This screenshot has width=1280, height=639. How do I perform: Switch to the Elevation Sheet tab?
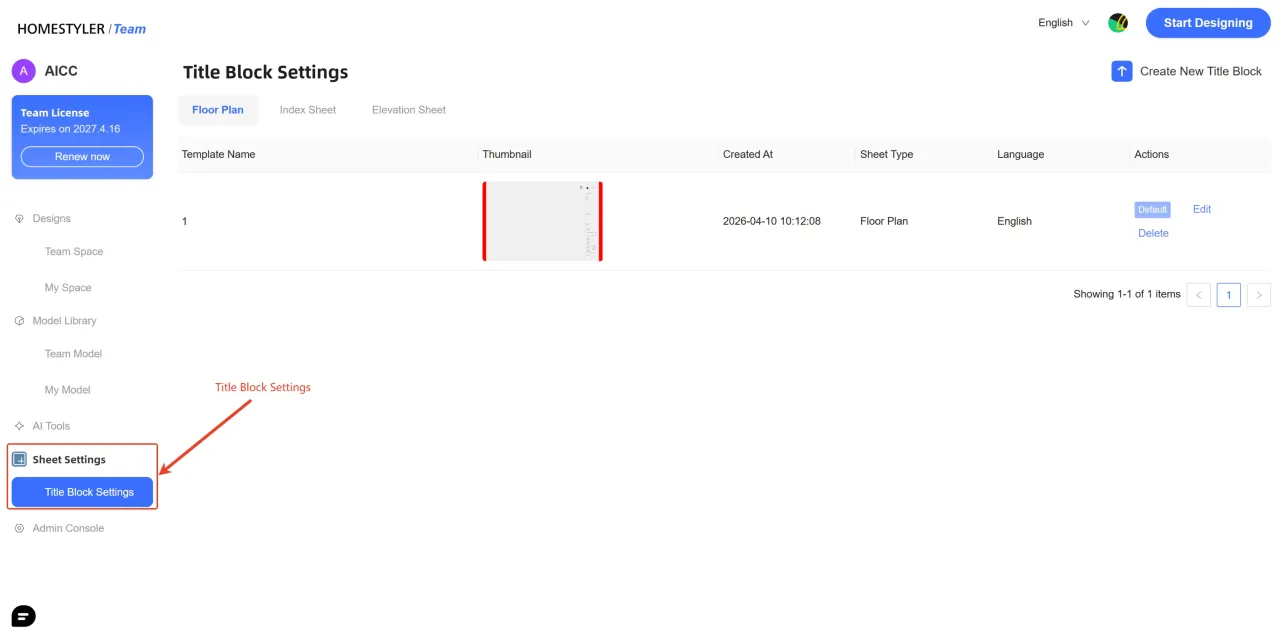point(408,110)
